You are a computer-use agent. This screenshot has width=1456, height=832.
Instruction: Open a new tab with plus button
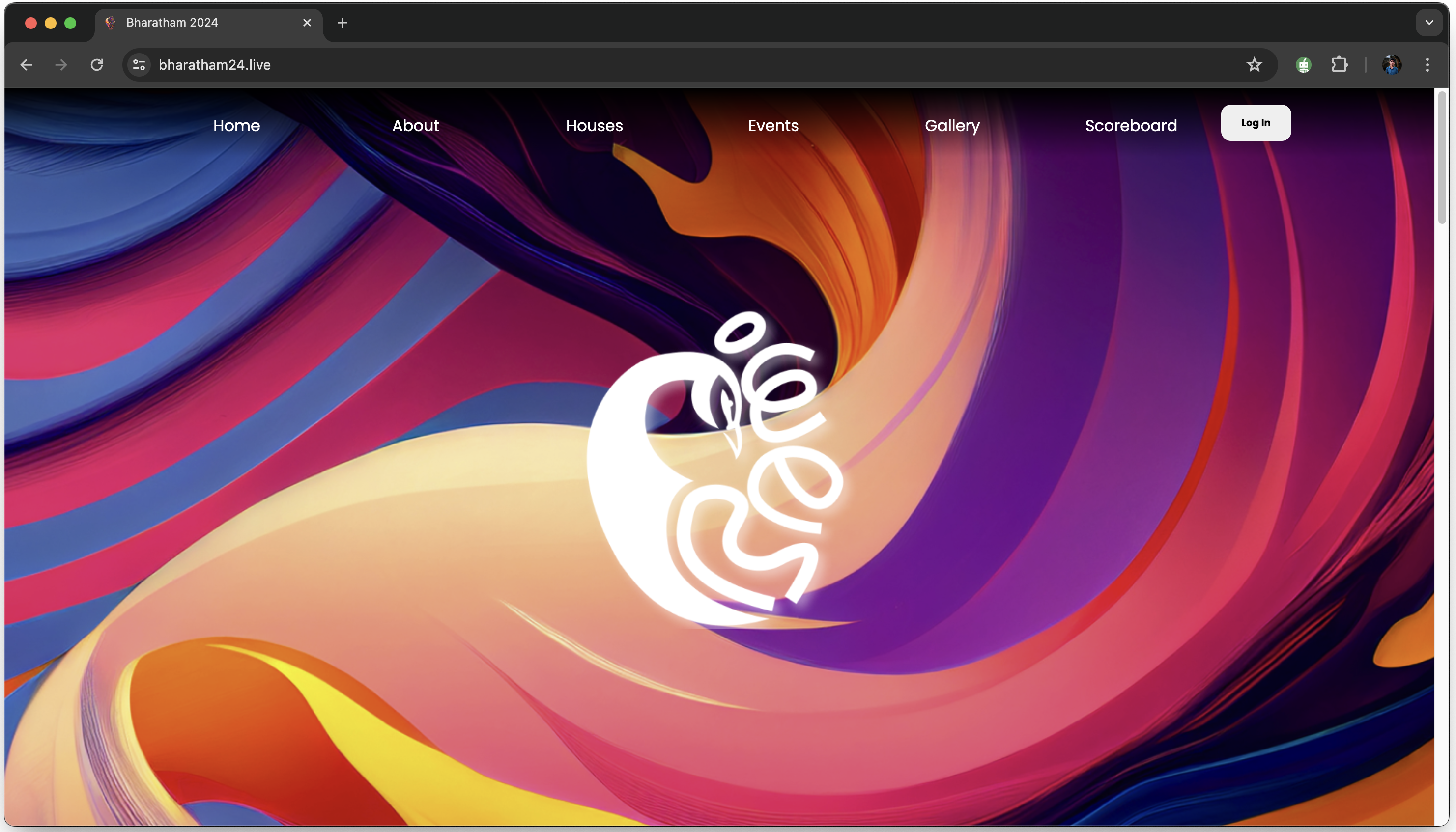coord(343,23)
